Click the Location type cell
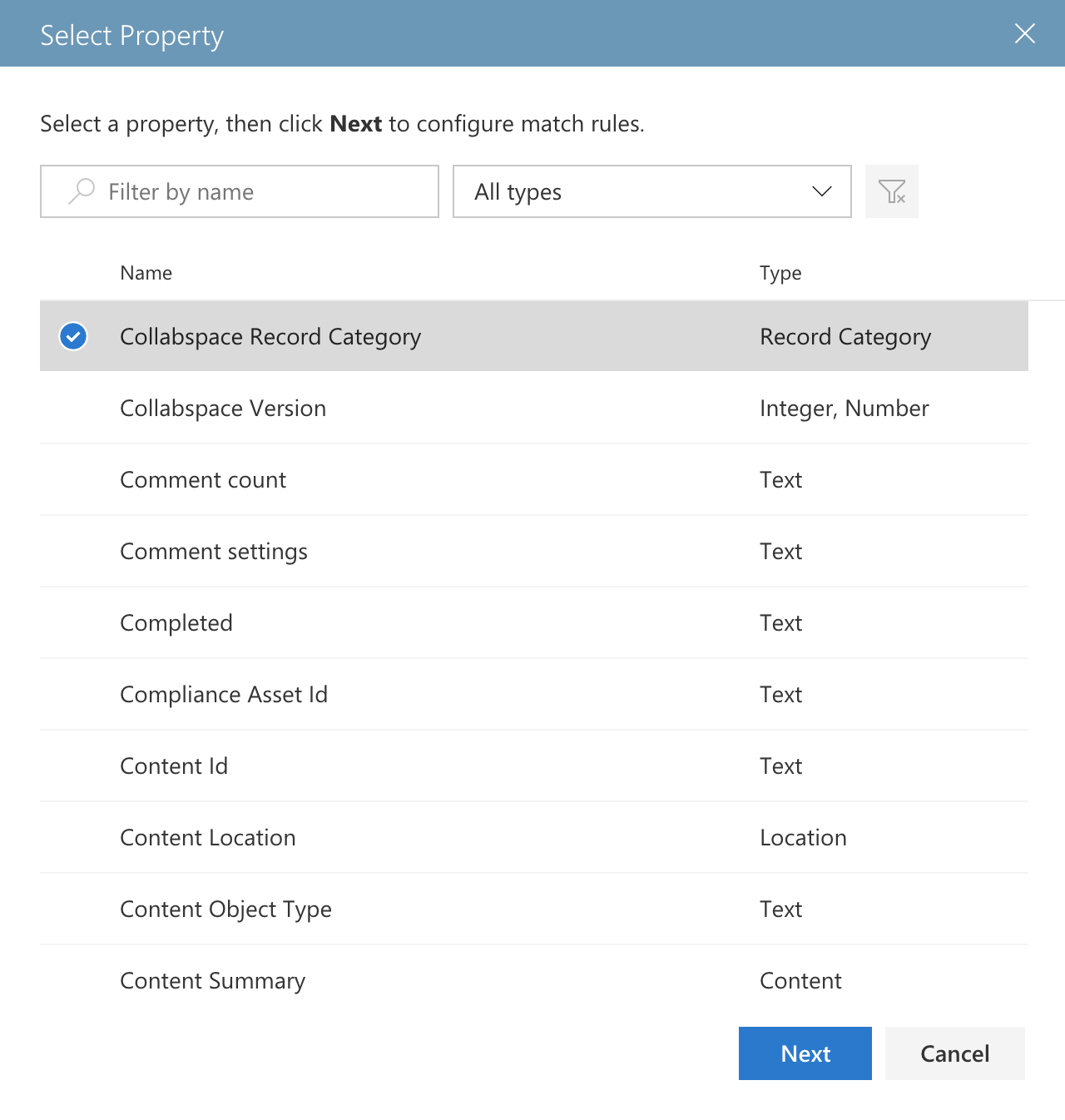 [803, 837]
